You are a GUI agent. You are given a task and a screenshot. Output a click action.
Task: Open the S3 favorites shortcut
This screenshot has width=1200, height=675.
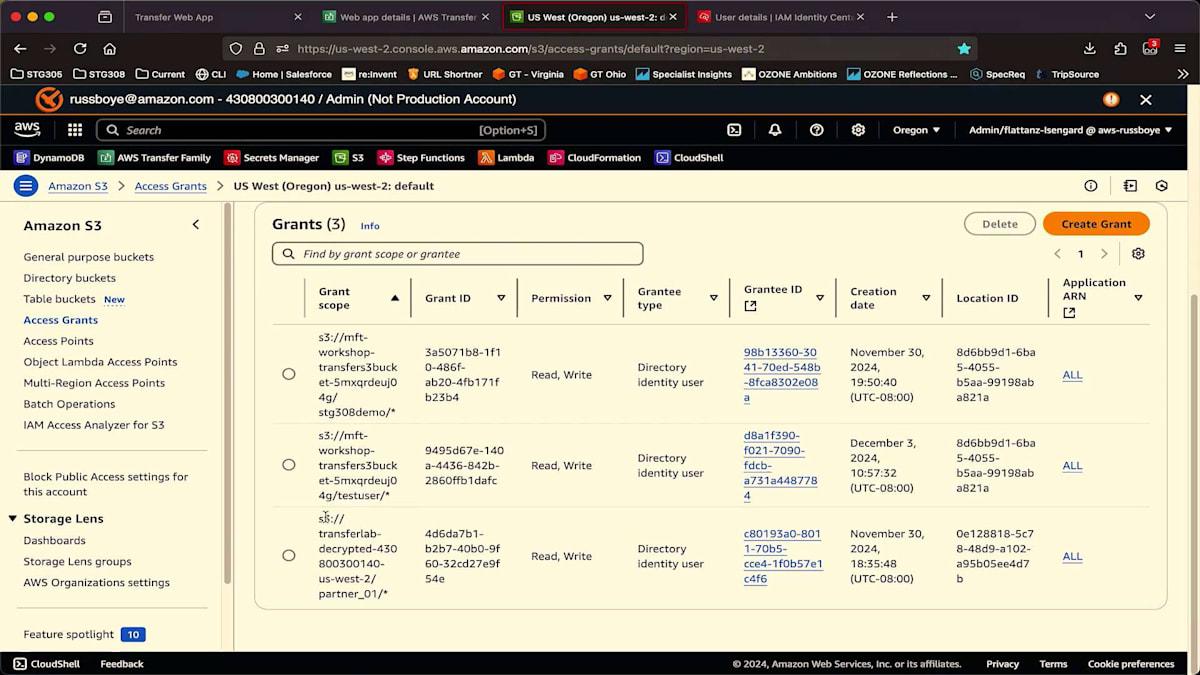[349, 157]
